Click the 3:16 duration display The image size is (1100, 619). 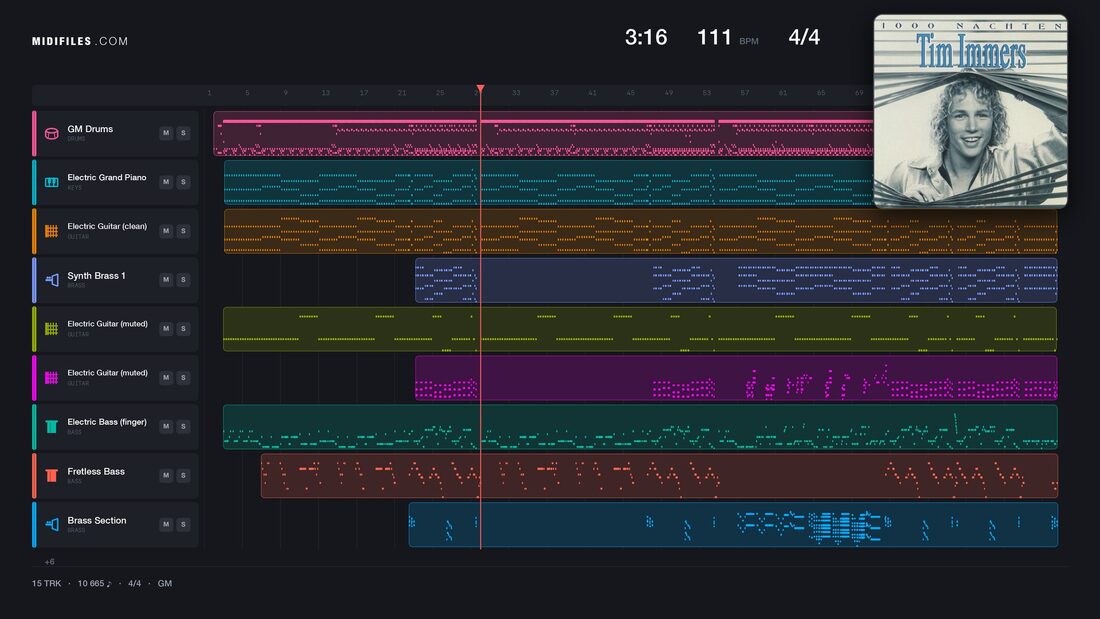click(x=646, y=37)
